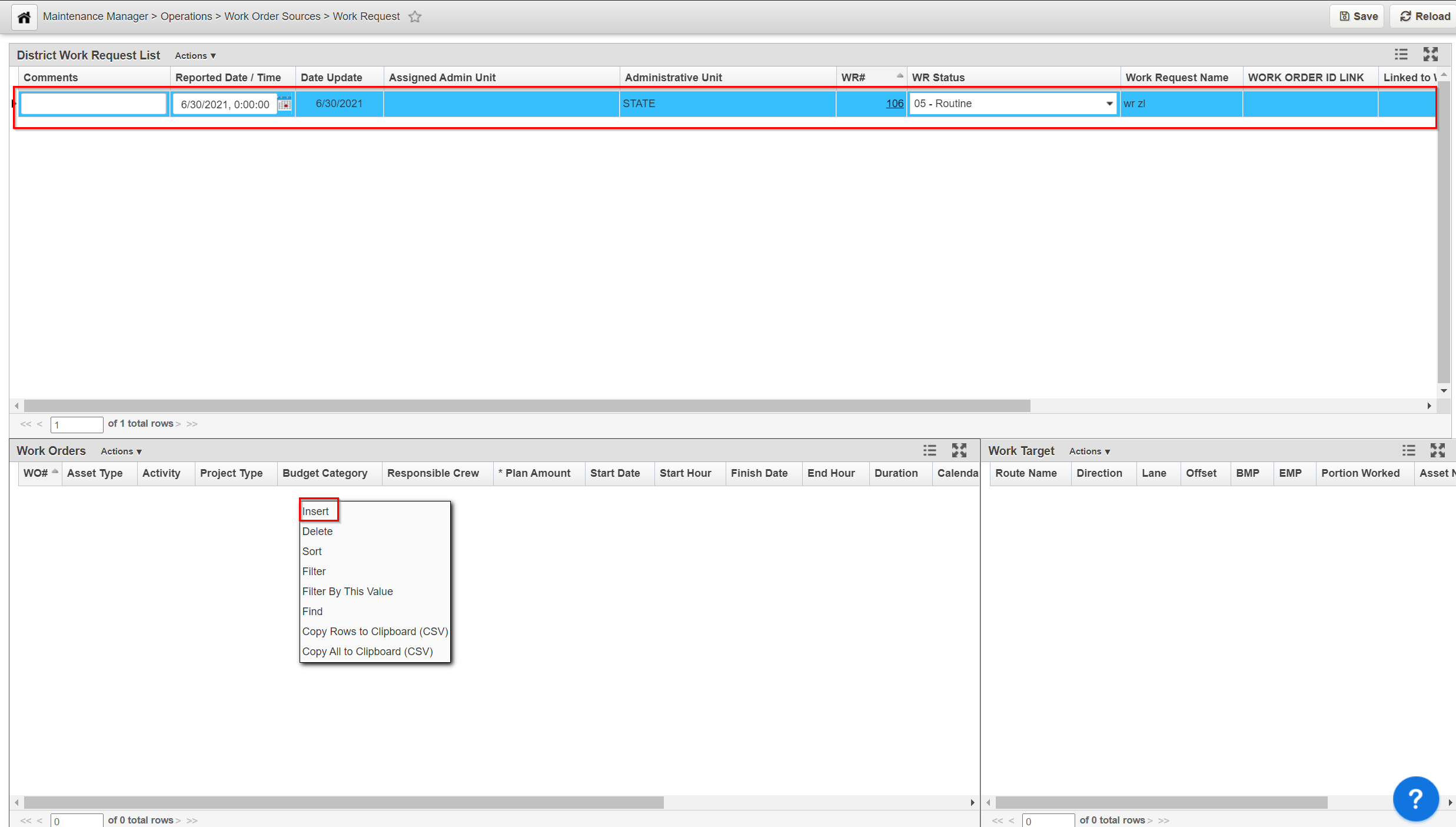Open the blue help question mark button

[x=1415, y=798]
